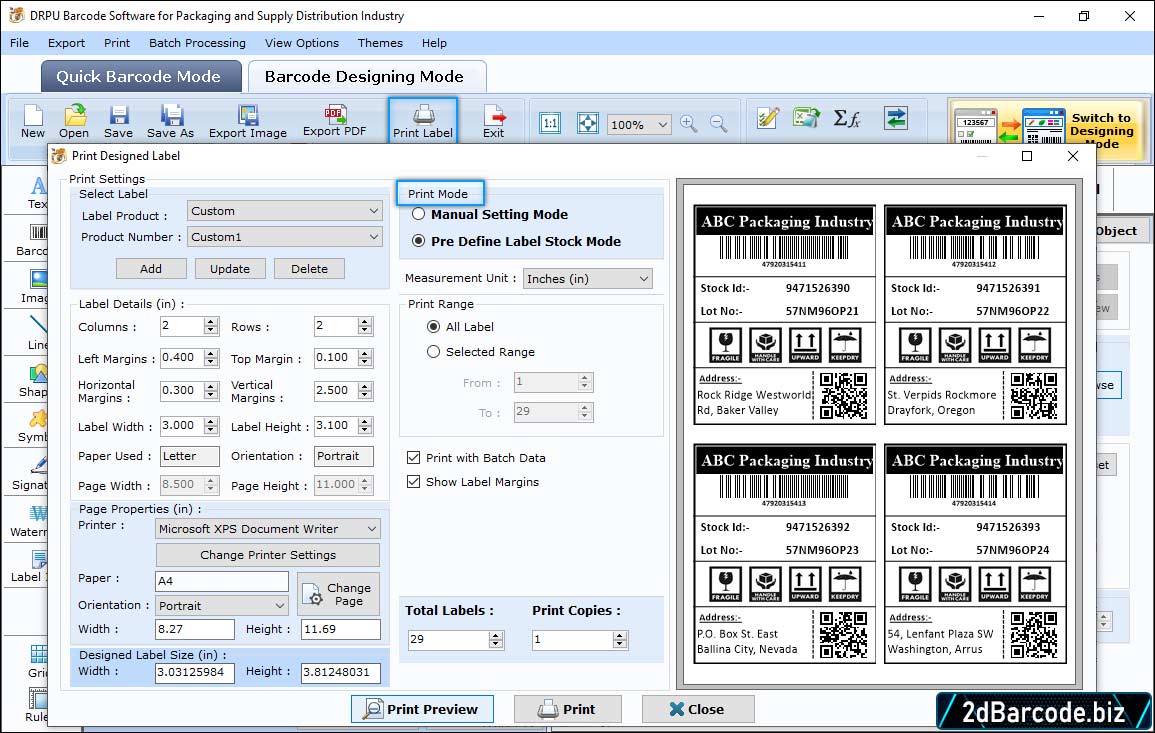Click the first label preview thumbnail
The image size is (1155, 733).
tap(784, 315)
